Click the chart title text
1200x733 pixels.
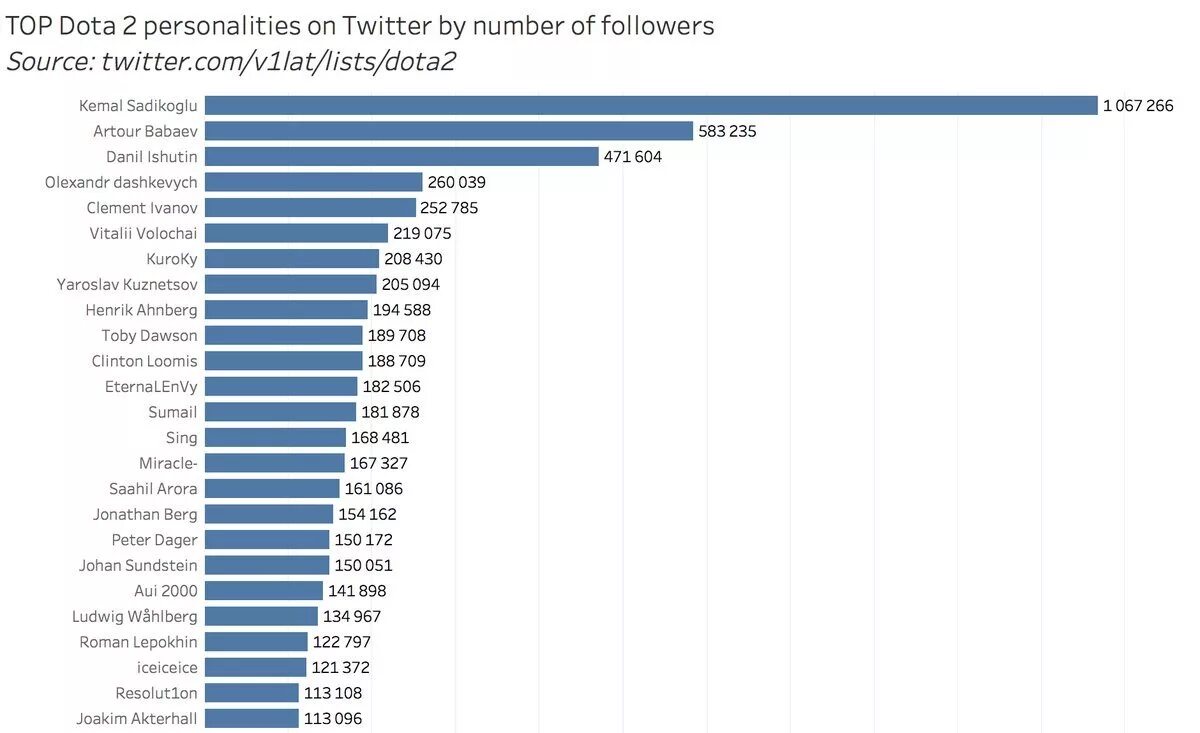[360, 25]
